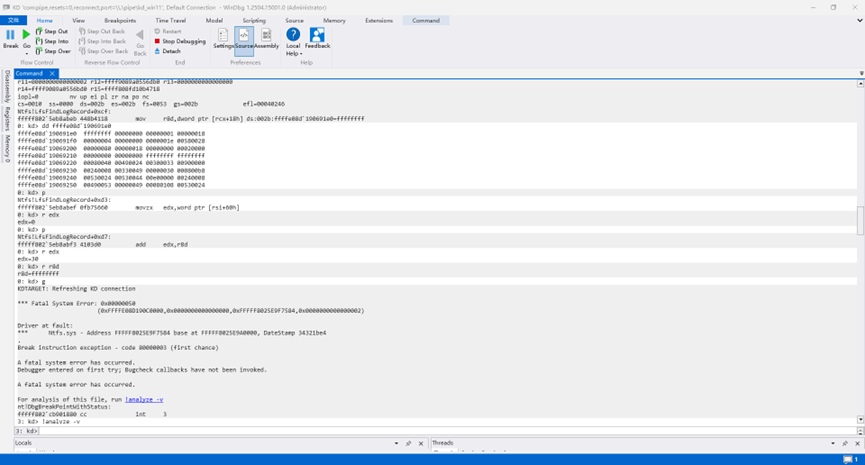This screenshot has height=465, width=865.
Task: Click Step Over Back
Action: click(x=103, y=51)
